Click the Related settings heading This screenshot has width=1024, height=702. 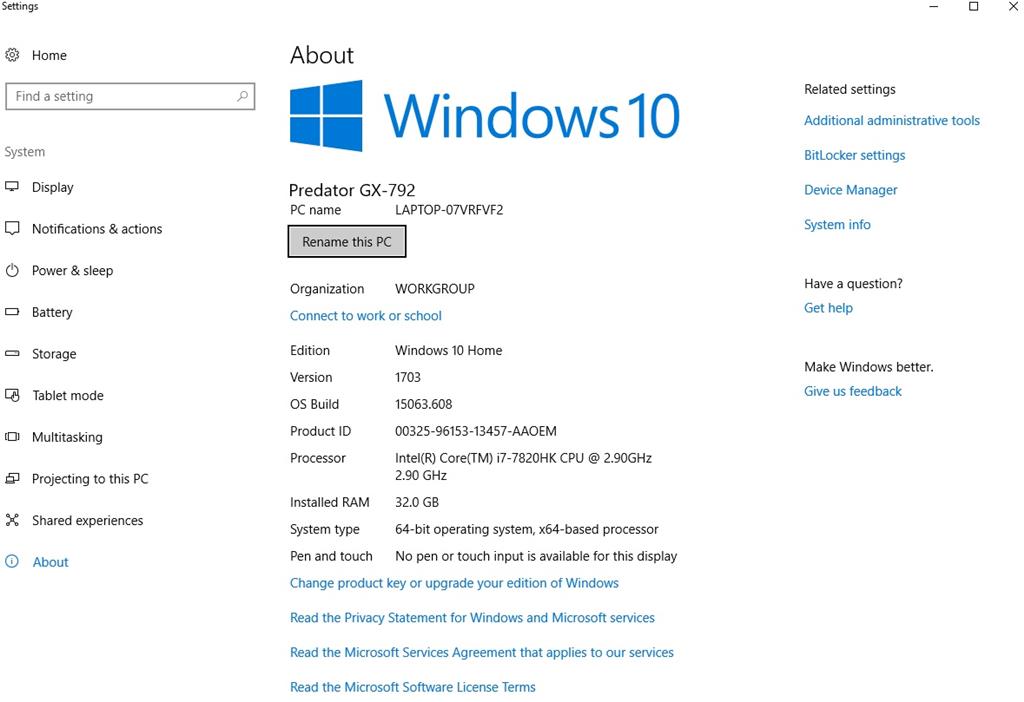click(850, 89)
